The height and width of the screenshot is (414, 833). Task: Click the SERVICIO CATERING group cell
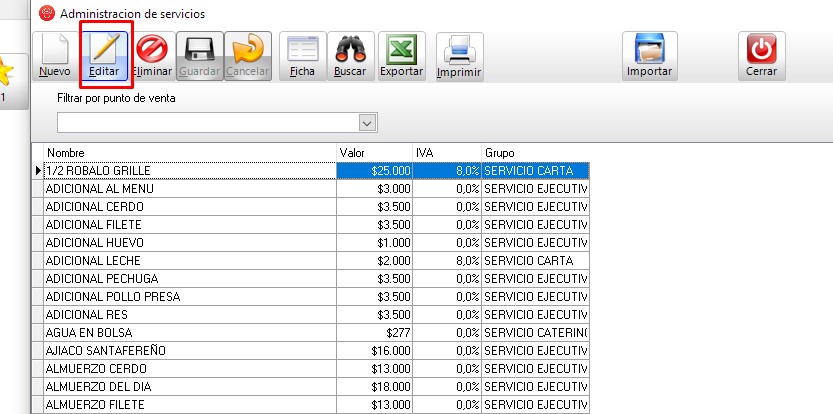[535, 332]
